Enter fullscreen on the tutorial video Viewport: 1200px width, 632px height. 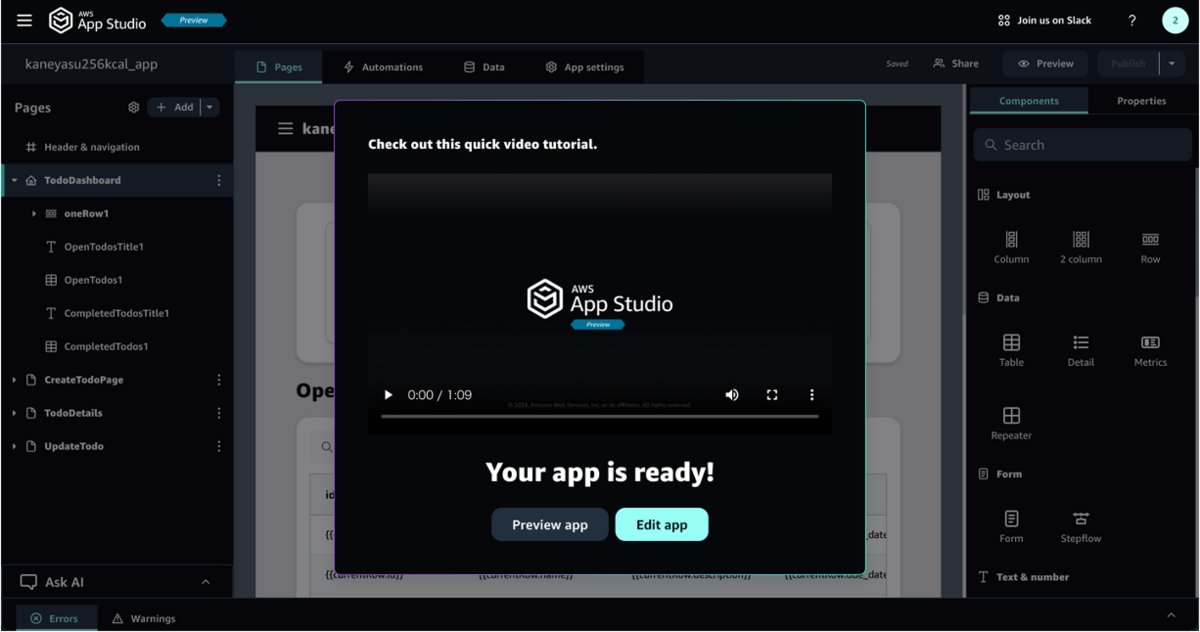click(772, 395)
